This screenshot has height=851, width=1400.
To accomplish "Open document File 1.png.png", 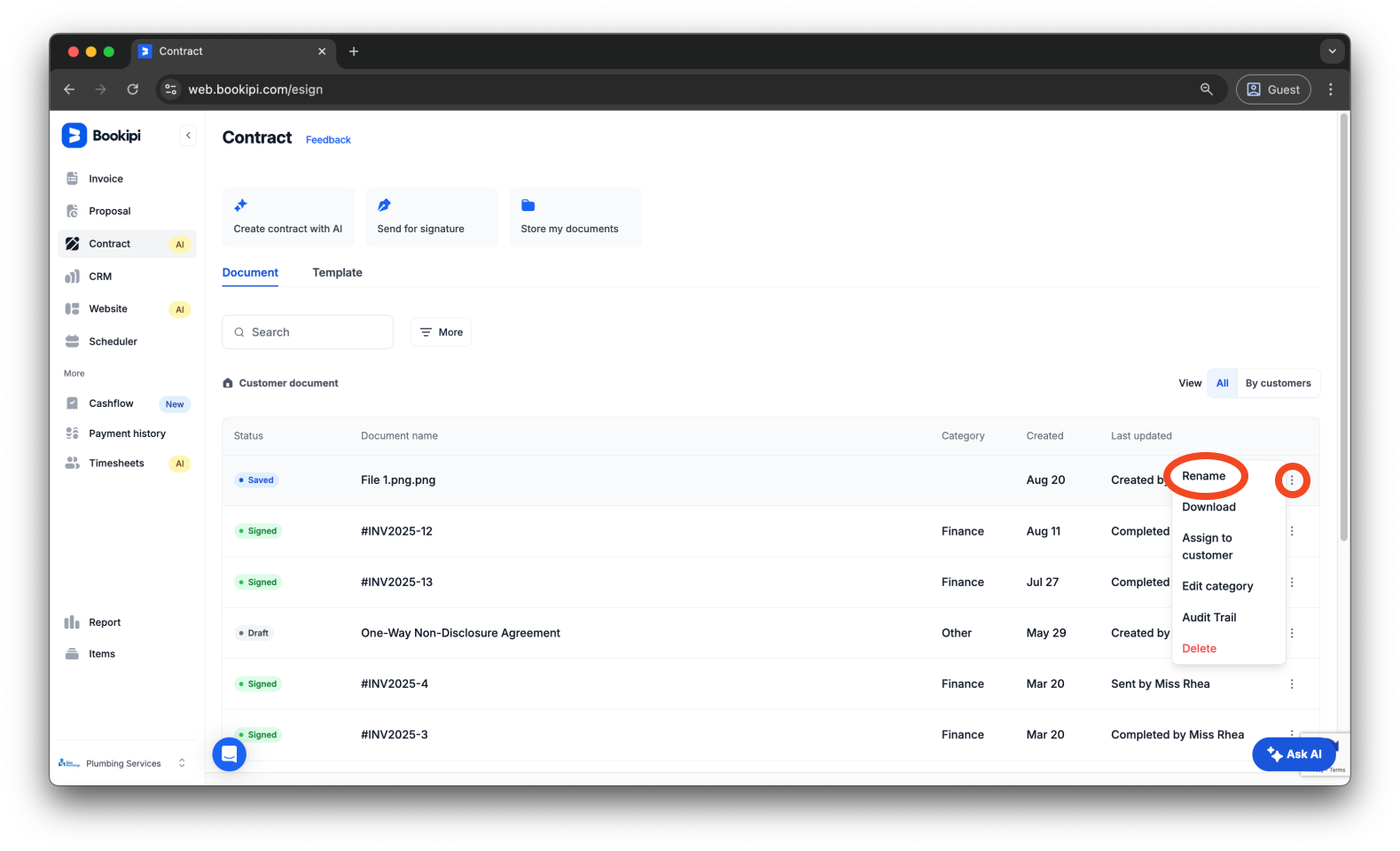I will point(398,480).
